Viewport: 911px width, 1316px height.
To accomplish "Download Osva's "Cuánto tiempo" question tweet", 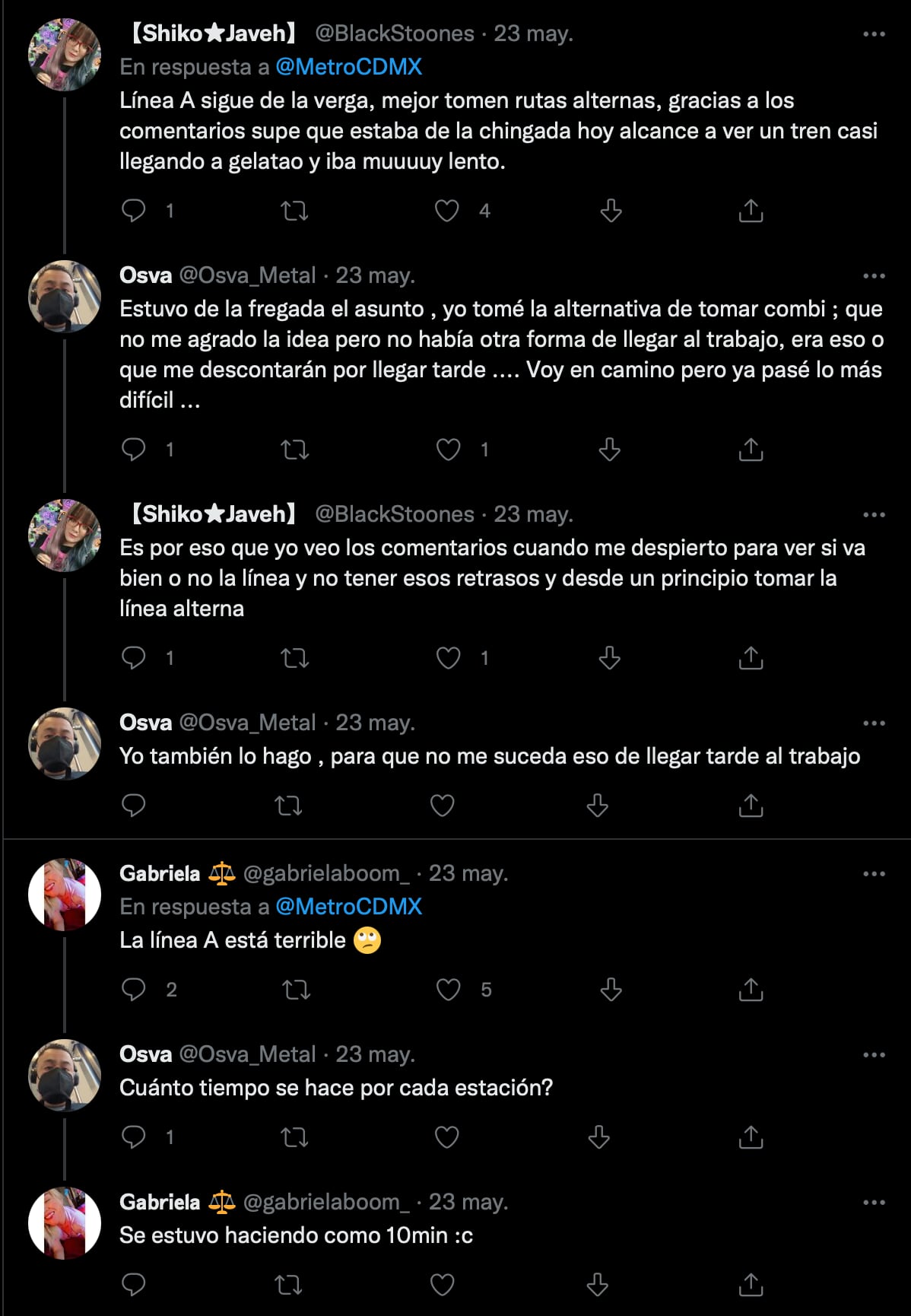I will 599,1137.
